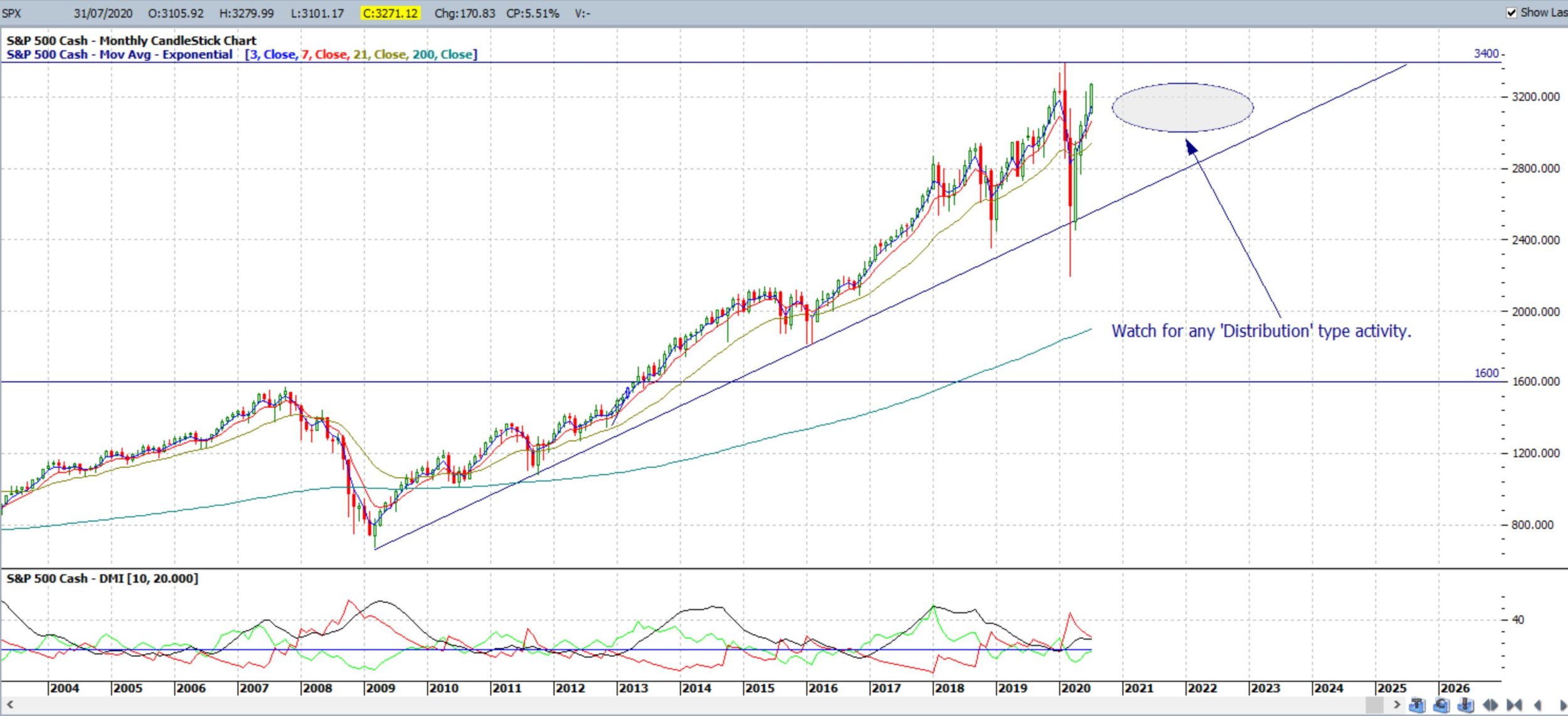Click the blue 'T' chart icon
Image resolution: width=1568 pixels, height=716 pixels.
pos(1417,705)
